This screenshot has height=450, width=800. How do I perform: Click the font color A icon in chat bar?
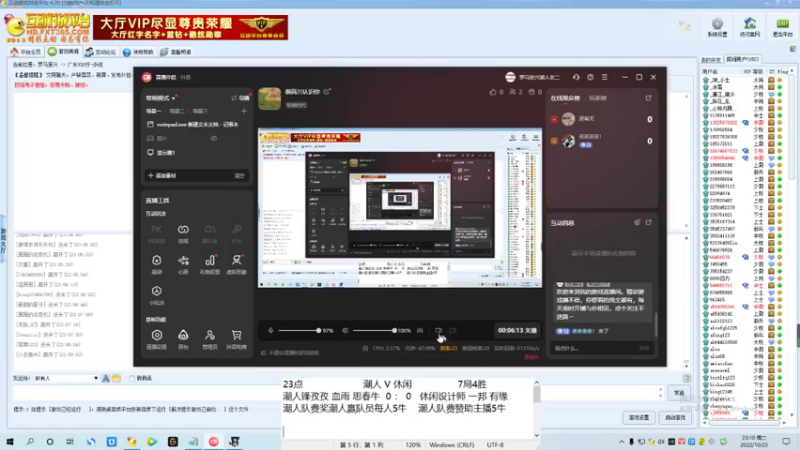(106, 378)
